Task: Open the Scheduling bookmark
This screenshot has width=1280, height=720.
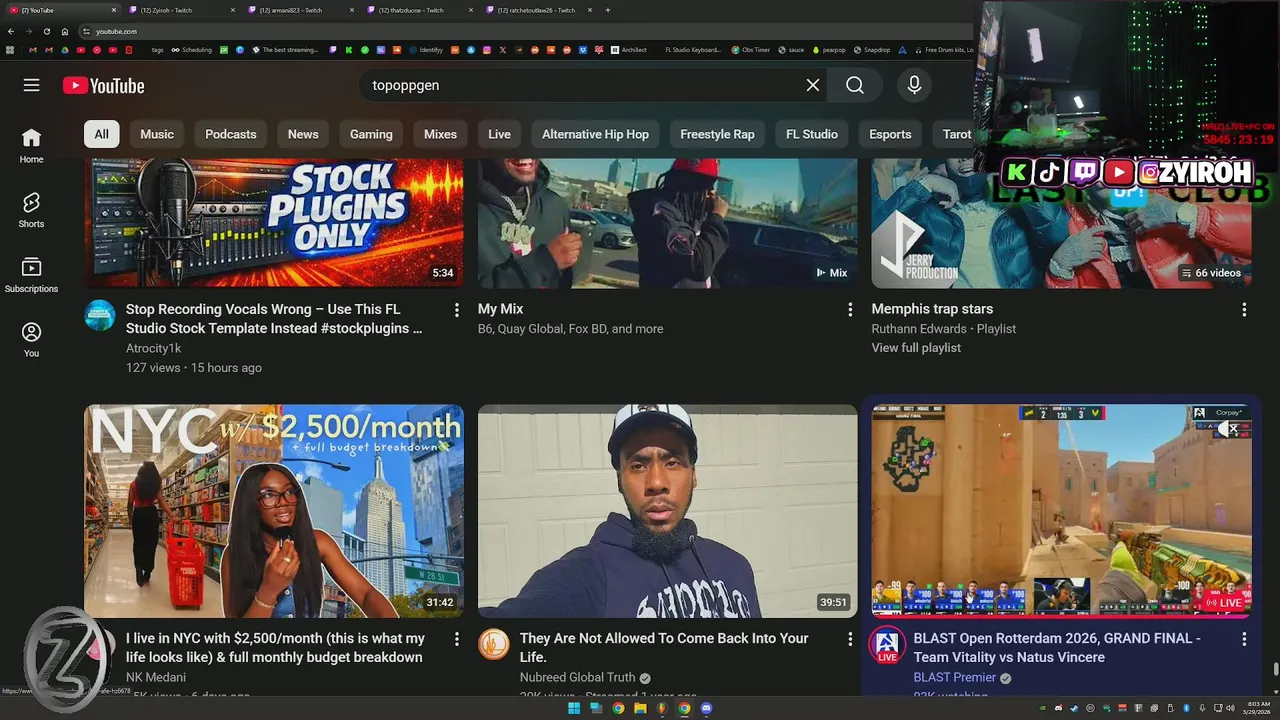Action: tap(191, 49)
